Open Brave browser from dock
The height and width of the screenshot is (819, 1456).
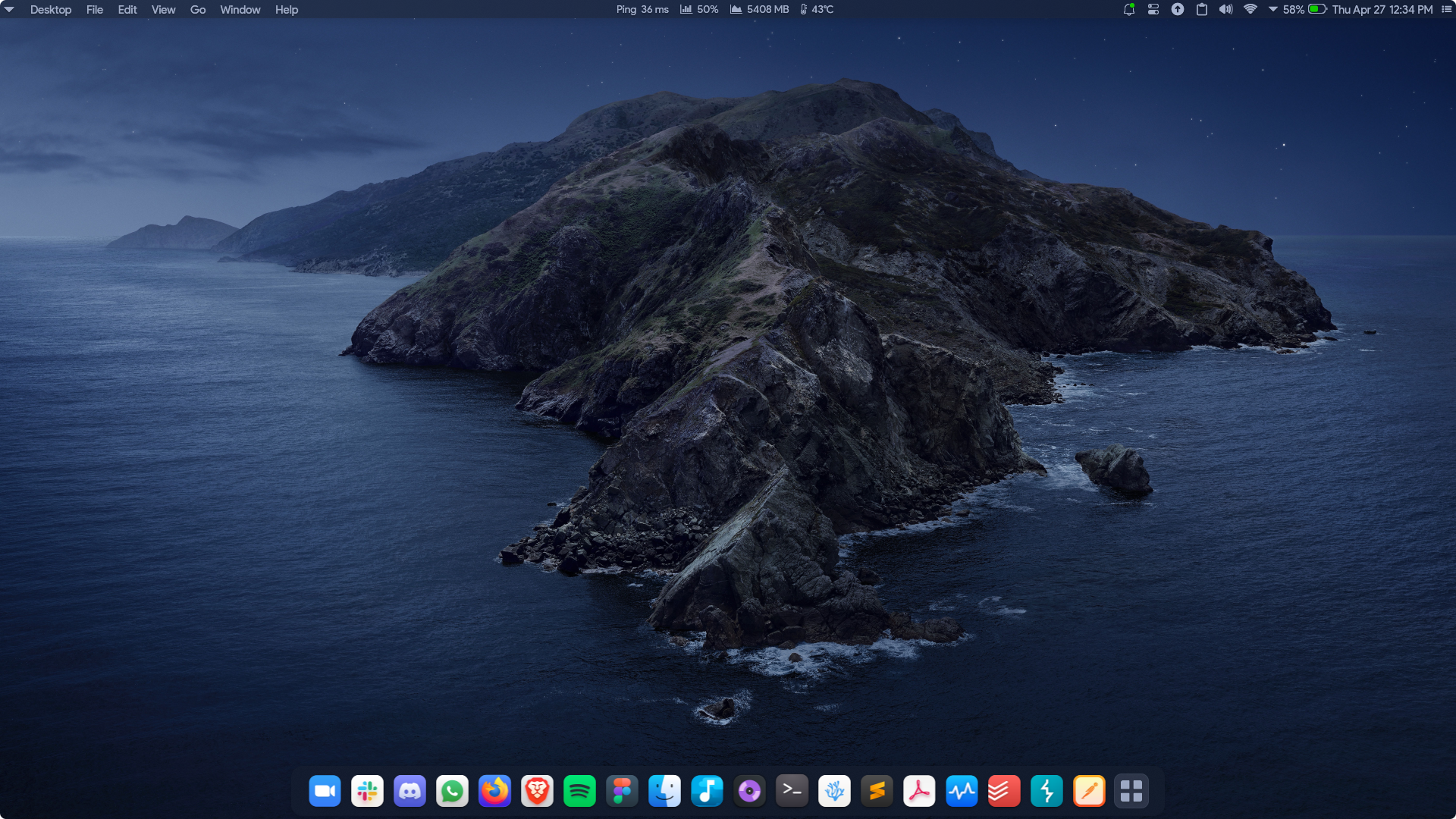point(537,791)
